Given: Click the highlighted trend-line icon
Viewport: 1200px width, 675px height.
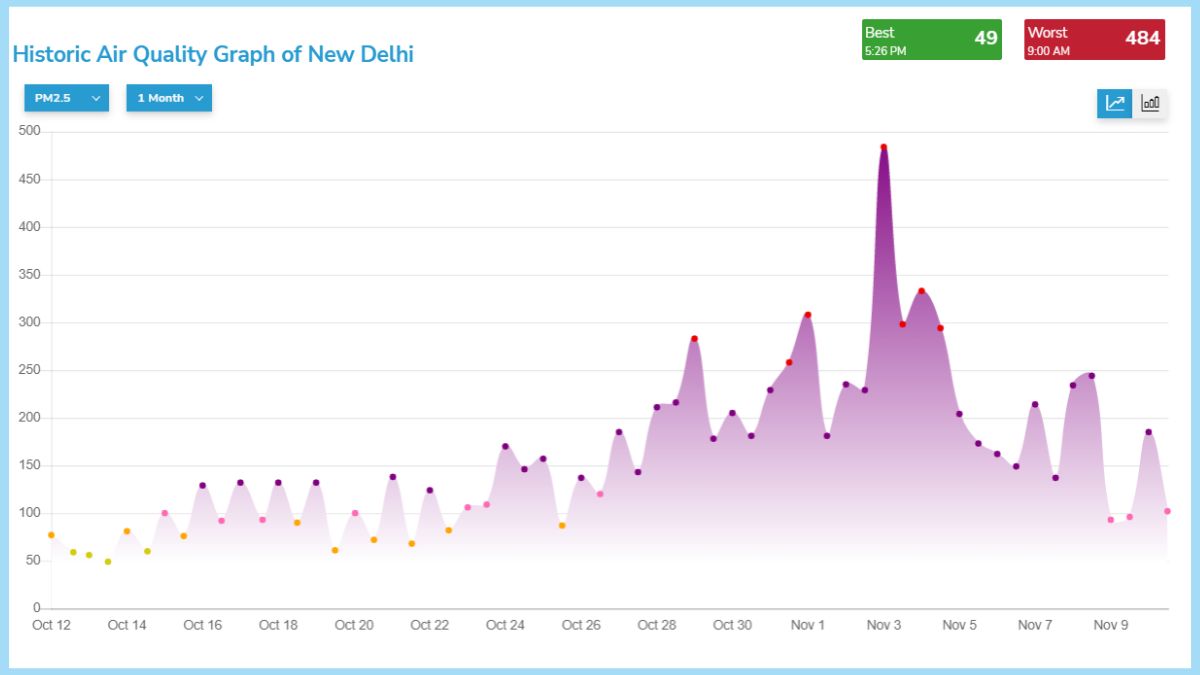Looking at the screenshot, I should (1113, 103).
